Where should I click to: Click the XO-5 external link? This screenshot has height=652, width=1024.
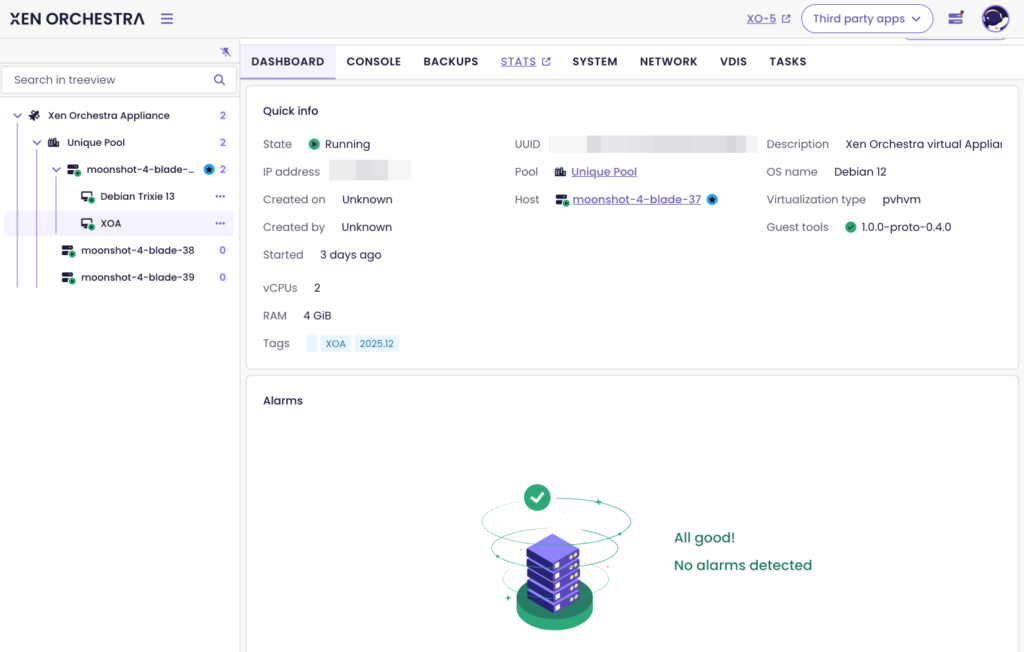pos(768,19)
